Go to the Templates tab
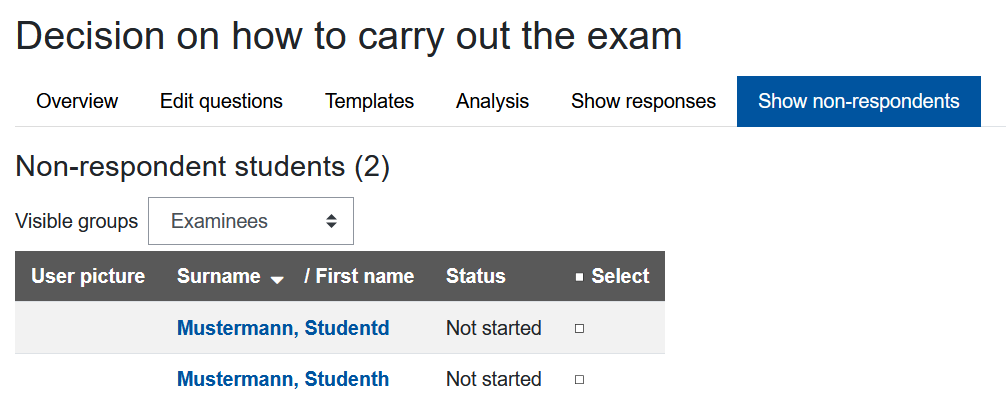The width and height of the screenshot is (1006, 411). click(369, 101)
